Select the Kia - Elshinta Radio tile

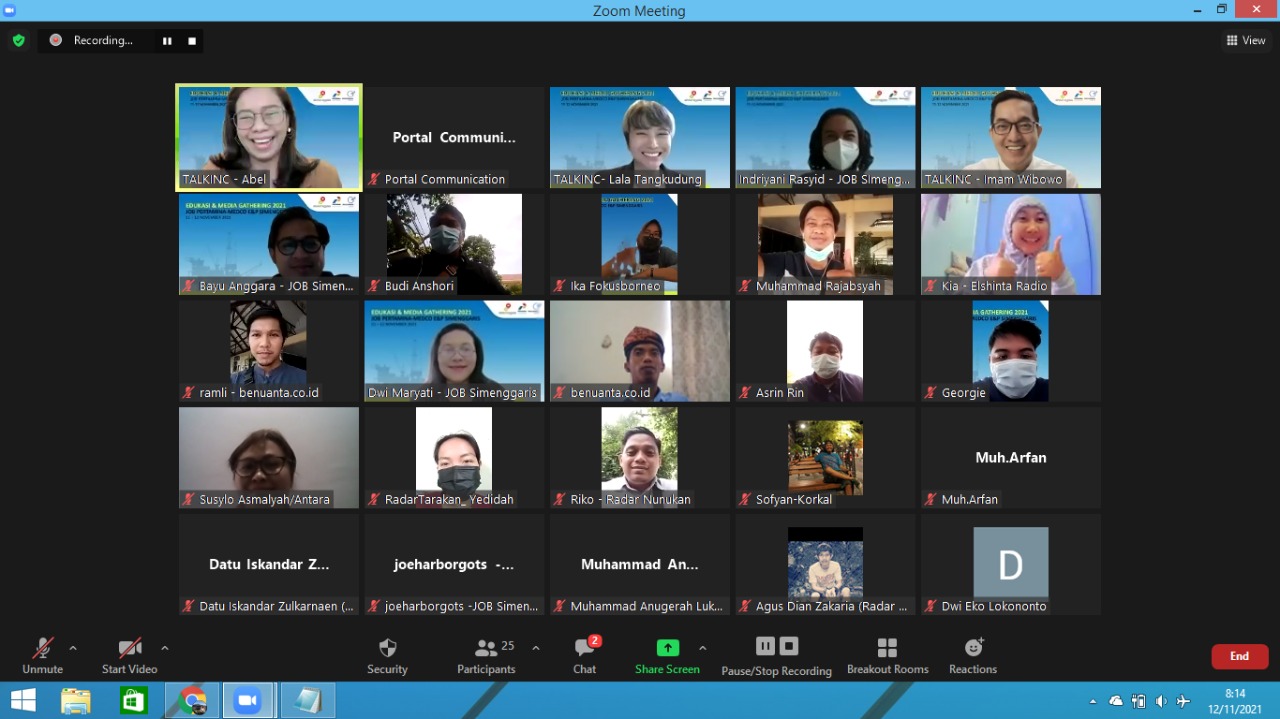[x=1011, y=244]
